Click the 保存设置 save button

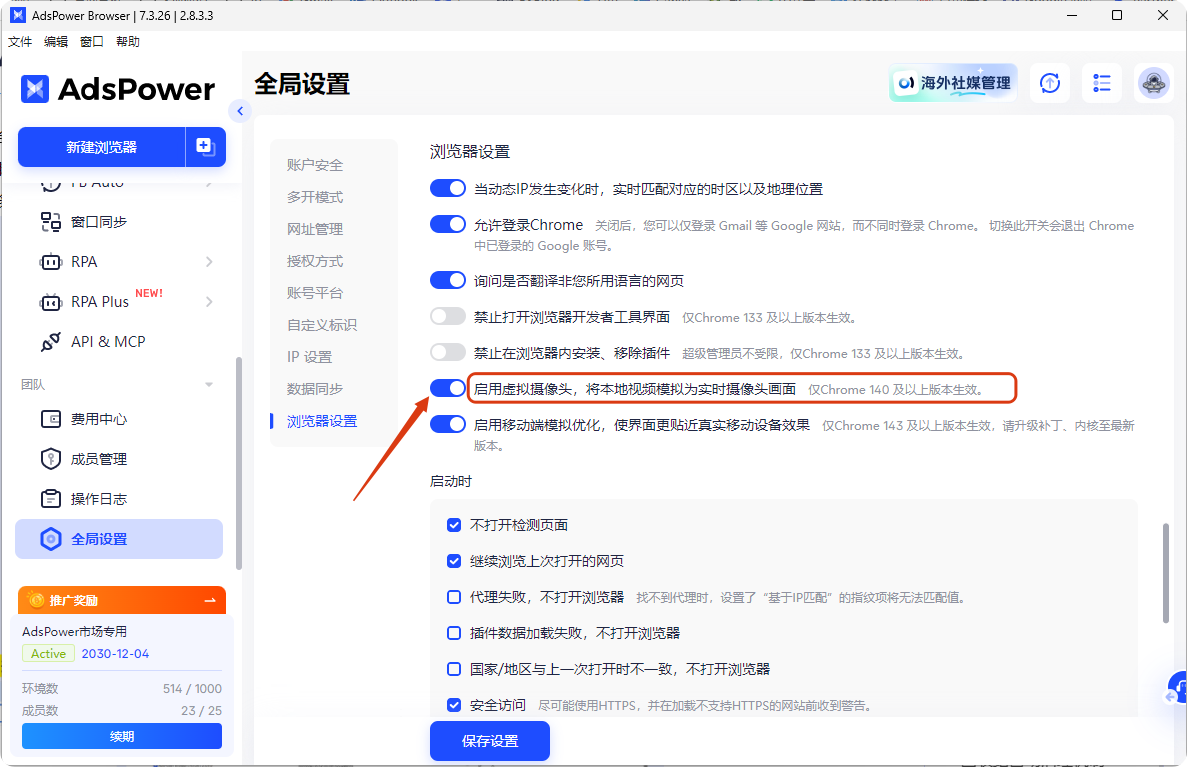click(489, 741)
